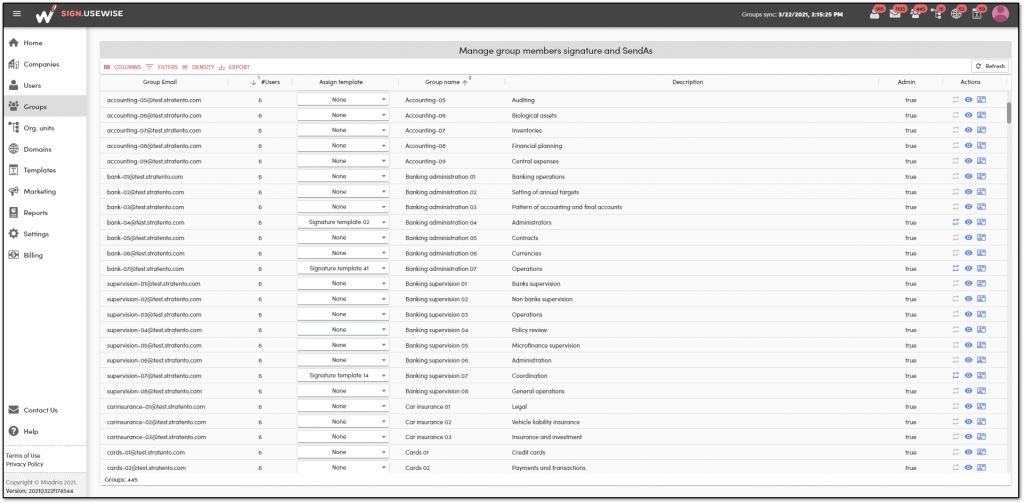Change table Density setting

(199, 67)
